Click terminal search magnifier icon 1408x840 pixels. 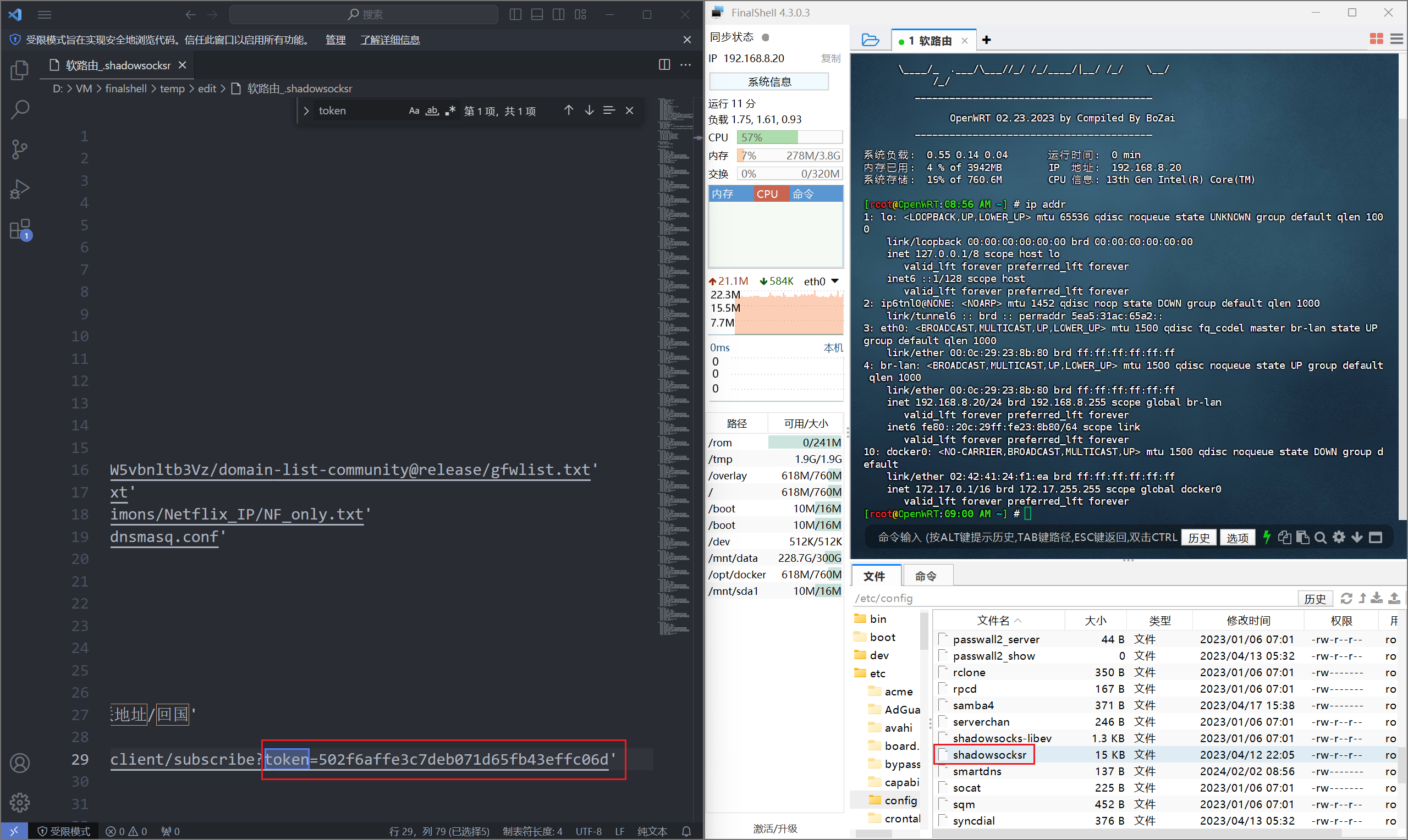(1321, 537)
